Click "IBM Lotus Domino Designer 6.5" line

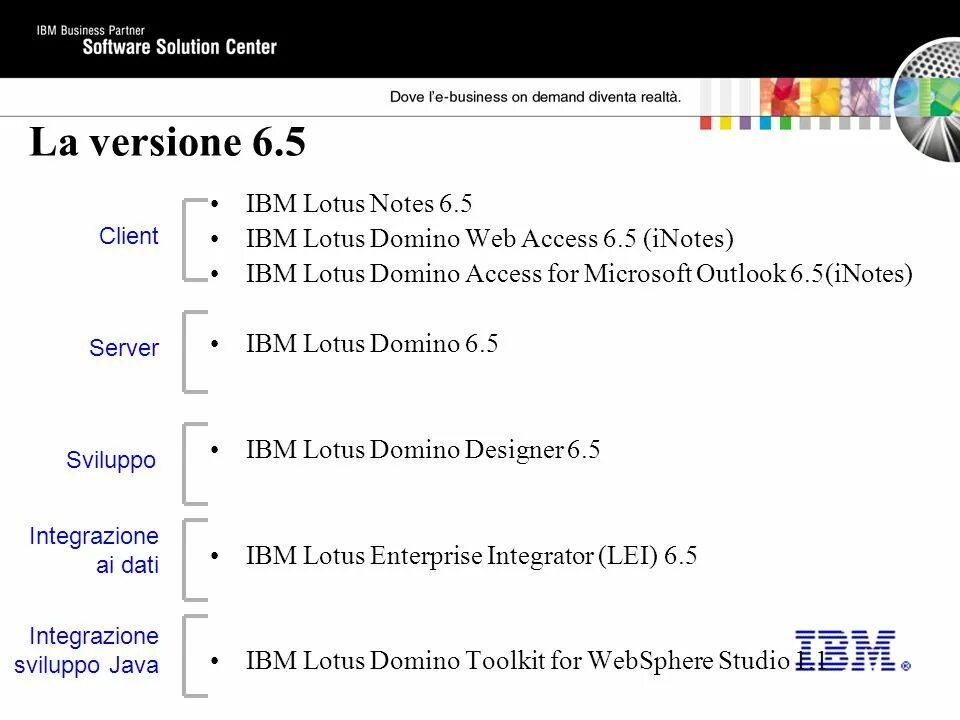423,450
